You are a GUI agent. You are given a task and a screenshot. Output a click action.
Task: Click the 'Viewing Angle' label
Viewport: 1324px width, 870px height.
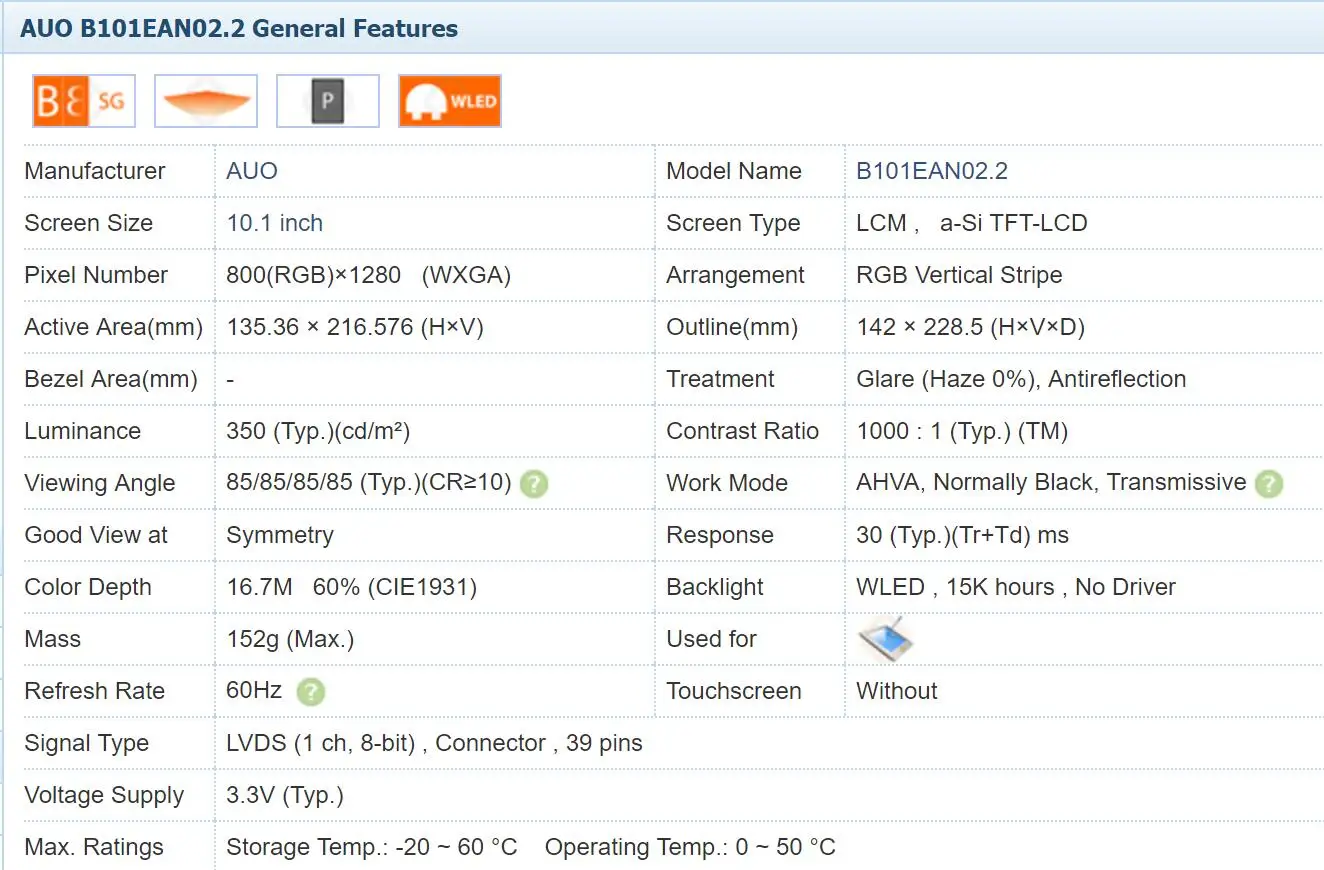(x=100, y=483)
